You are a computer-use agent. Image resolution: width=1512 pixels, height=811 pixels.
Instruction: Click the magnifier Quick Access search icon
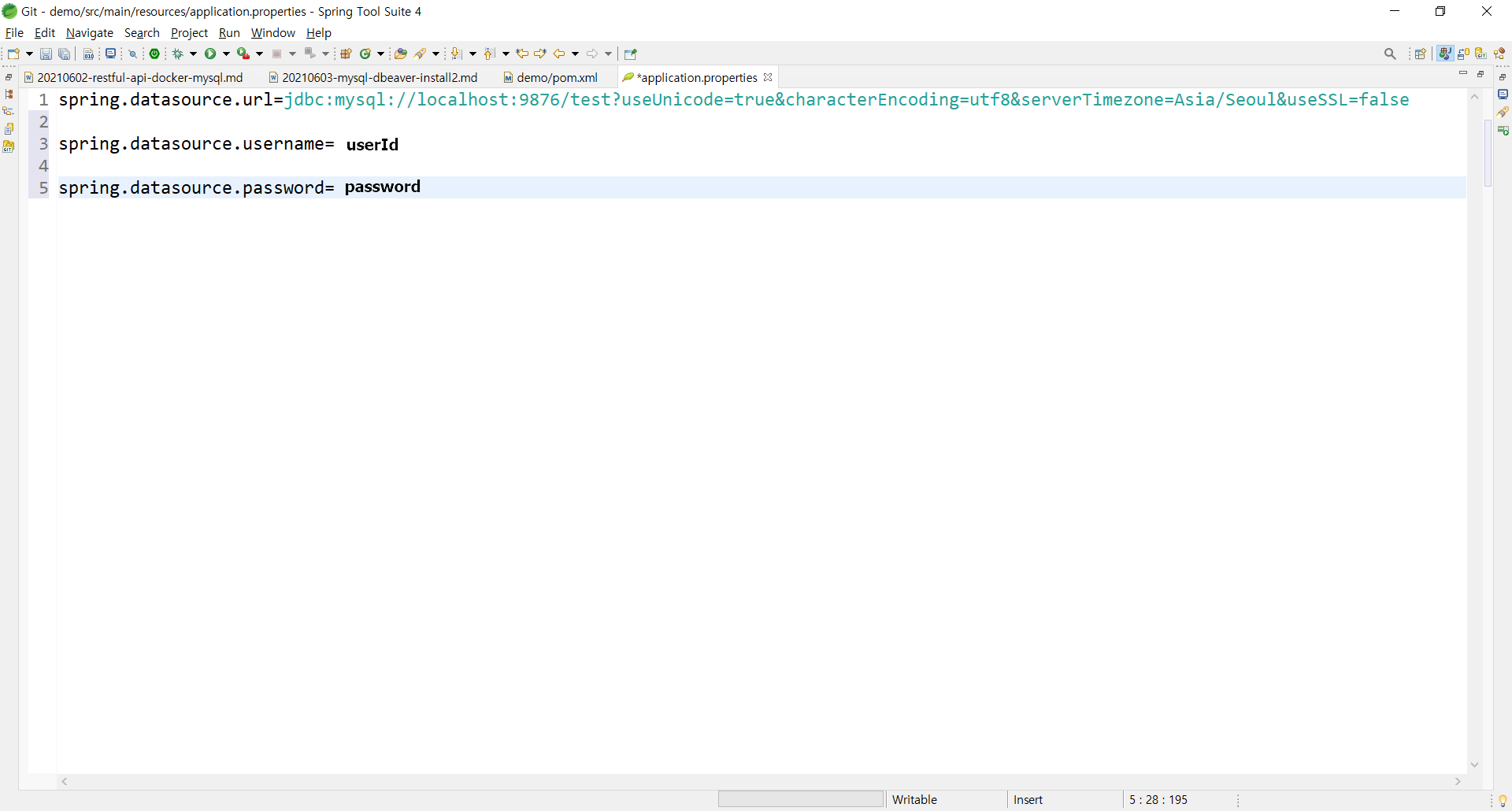click(1390, 54)
